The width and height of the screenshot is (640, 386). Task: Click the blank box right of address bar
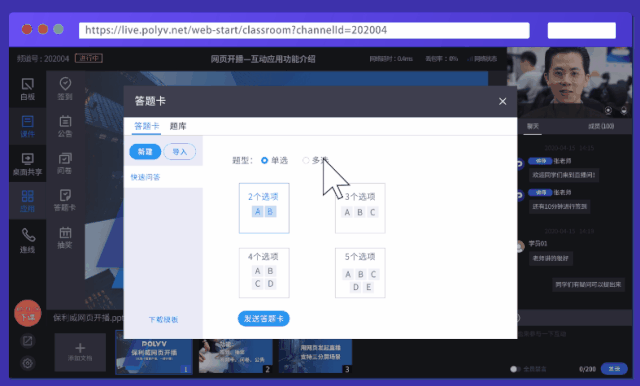(x=582, y=31)
